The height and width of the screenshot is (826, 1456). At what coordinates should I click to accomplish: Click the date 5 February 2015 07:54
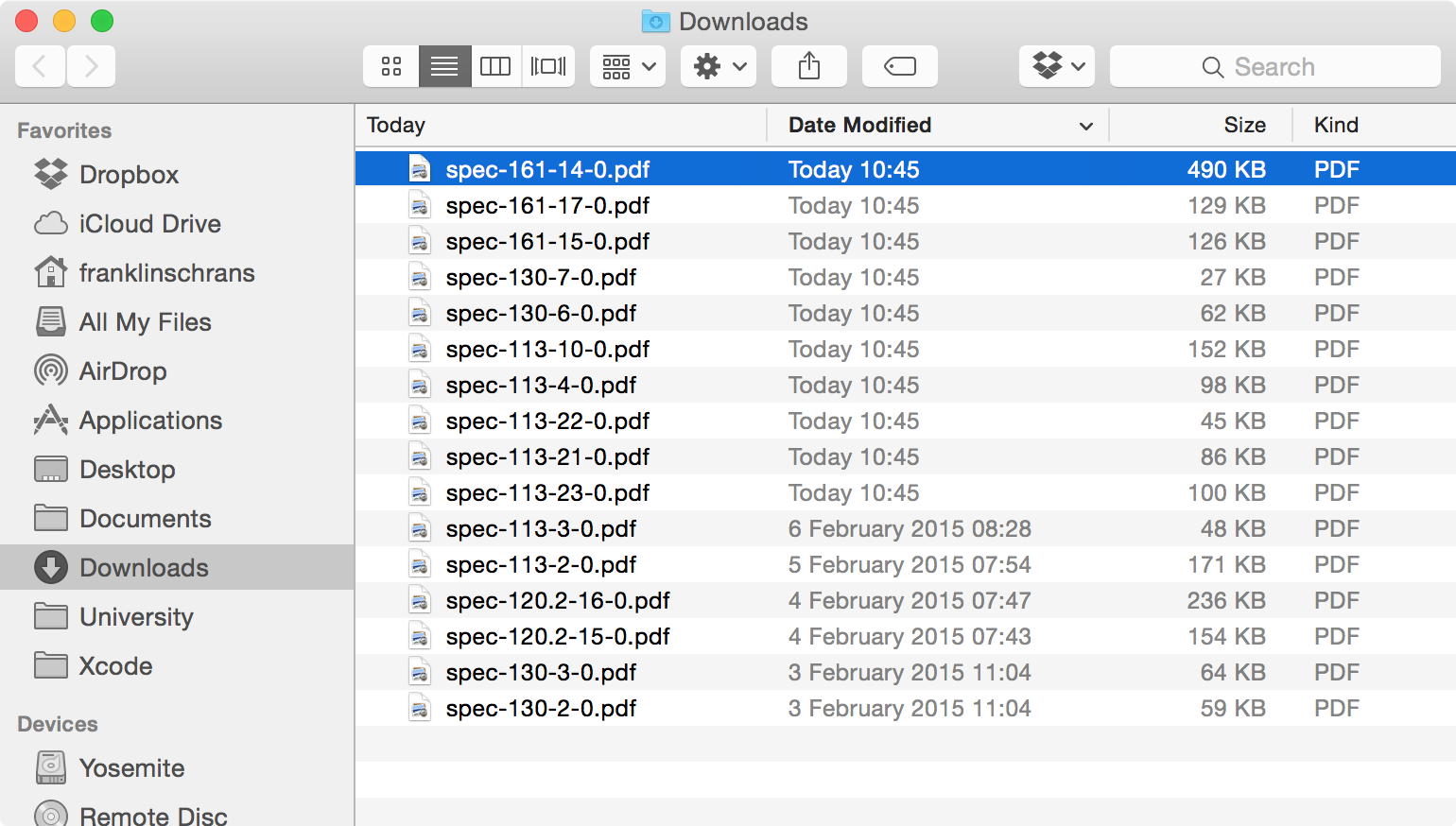(x=910, y=564)
